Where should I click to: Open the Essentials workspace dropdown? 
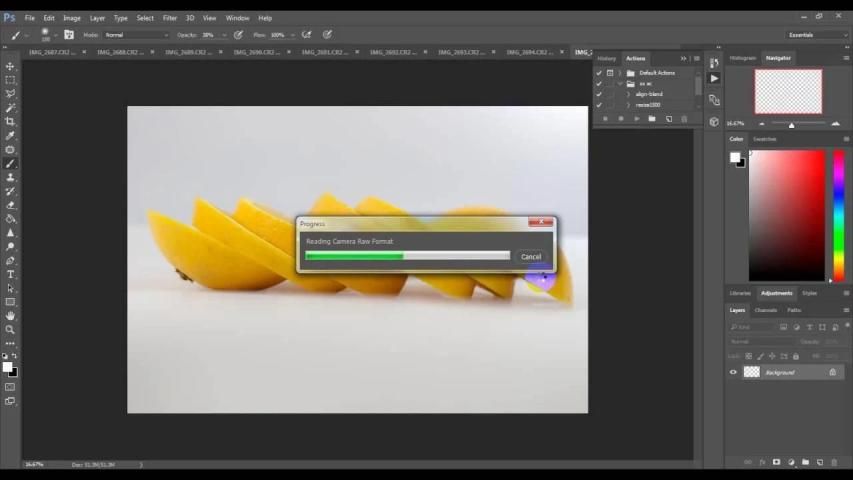coord(816,35)
